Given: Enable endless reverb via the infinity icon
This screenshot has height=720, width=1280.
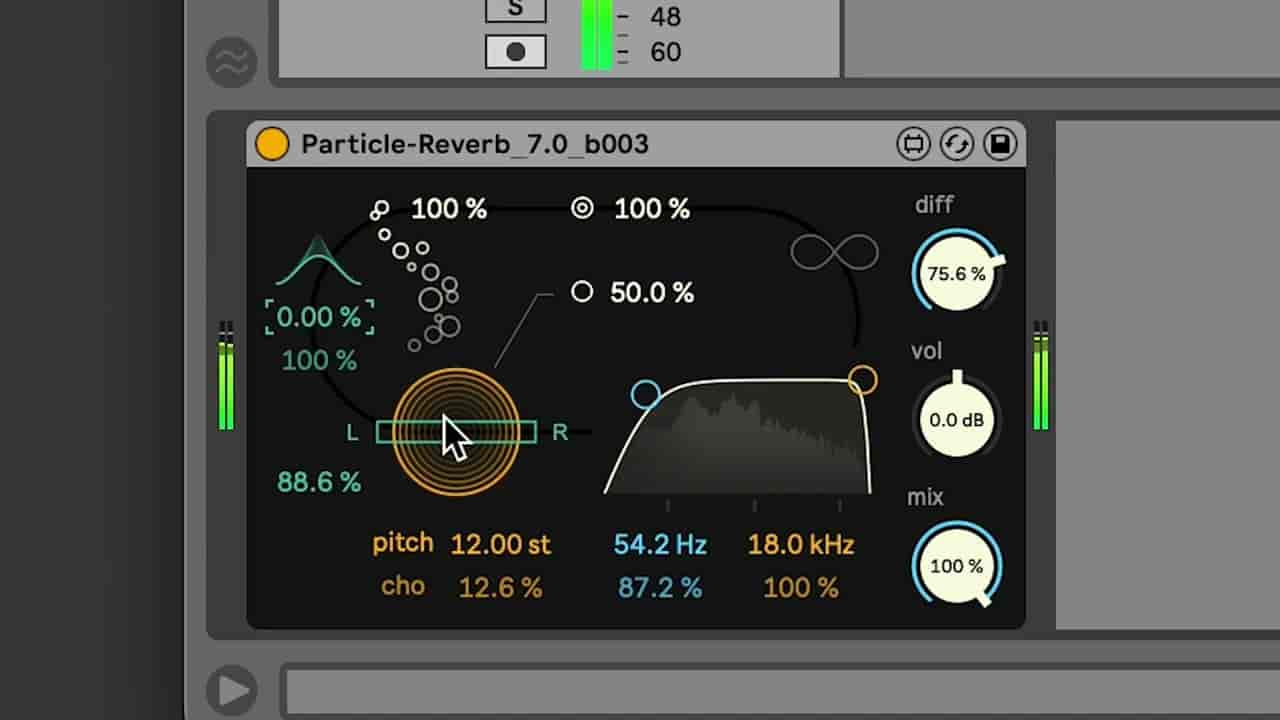Looking at the screenshot, I should point(837,253).
